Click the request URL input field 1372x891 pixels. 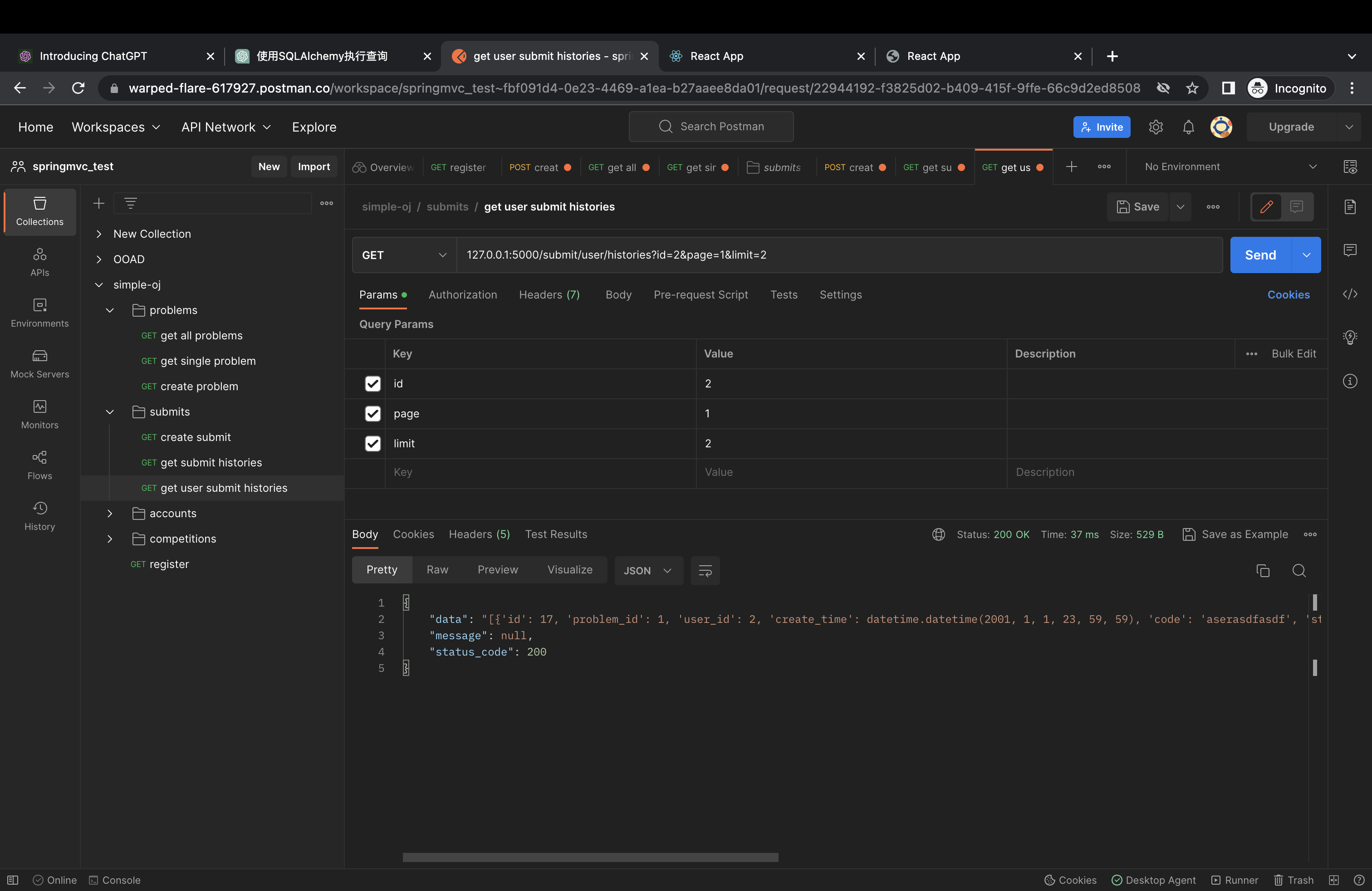click(x=839, y=255)
